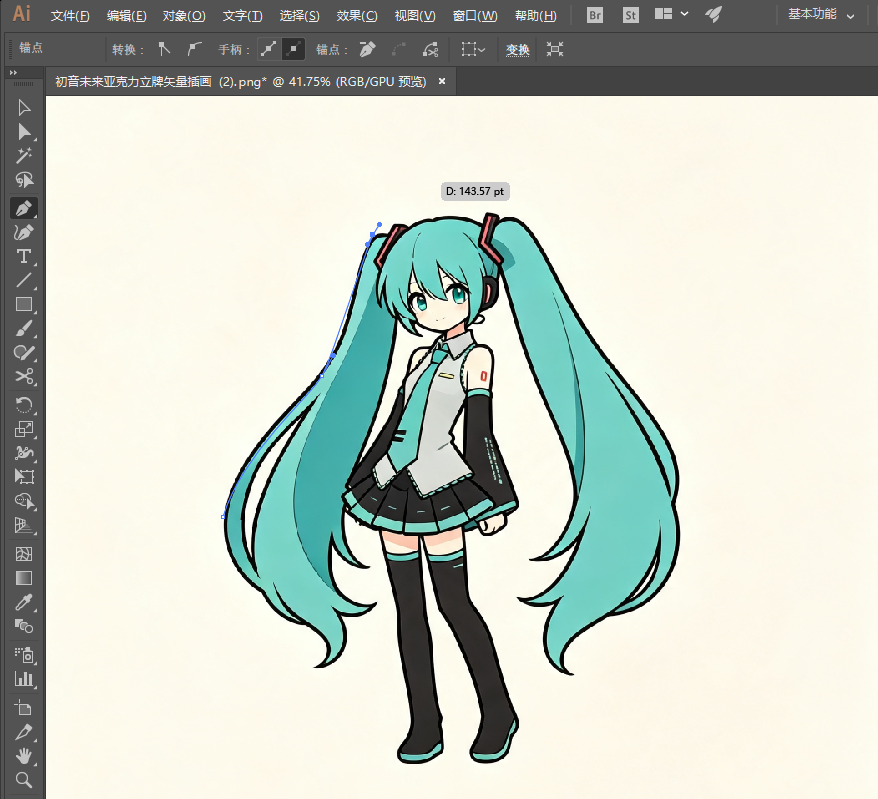Click the Illustrator Ai logo

(21, 13)
